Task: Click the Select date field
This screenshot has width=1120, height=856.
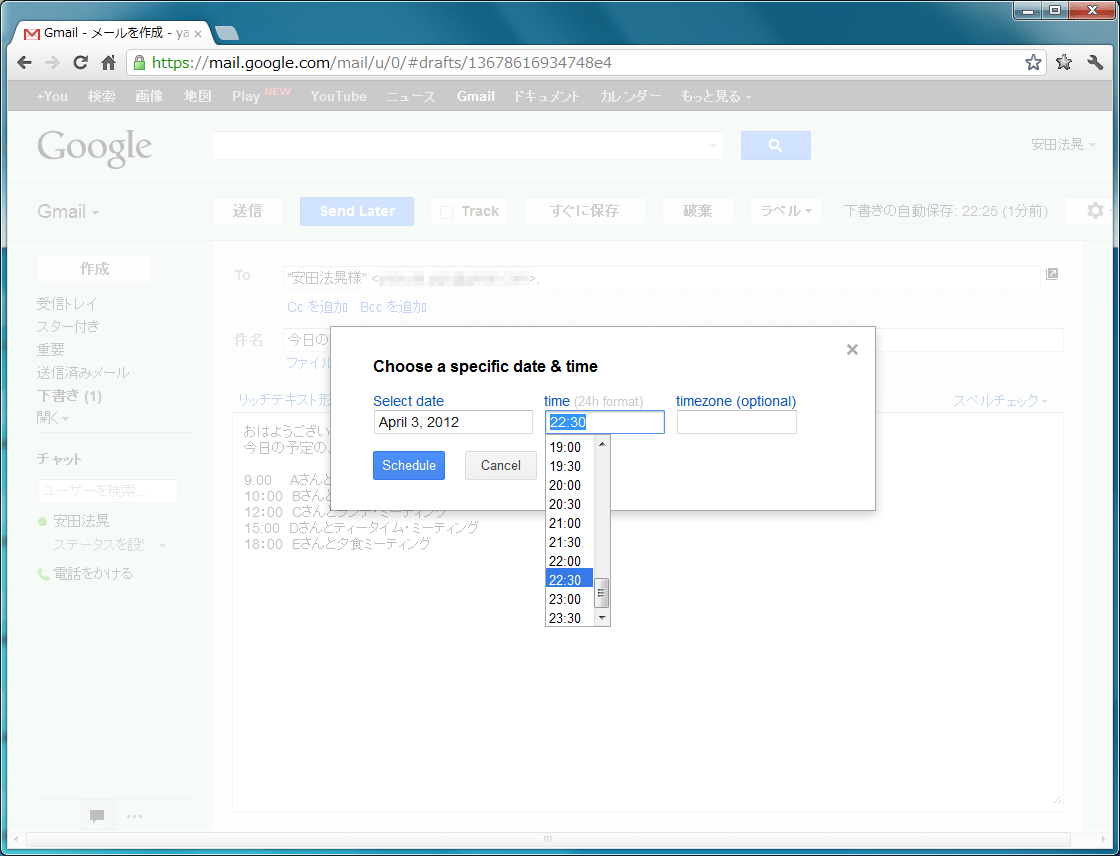Action: pyautogui.click(x=452, y=422)
